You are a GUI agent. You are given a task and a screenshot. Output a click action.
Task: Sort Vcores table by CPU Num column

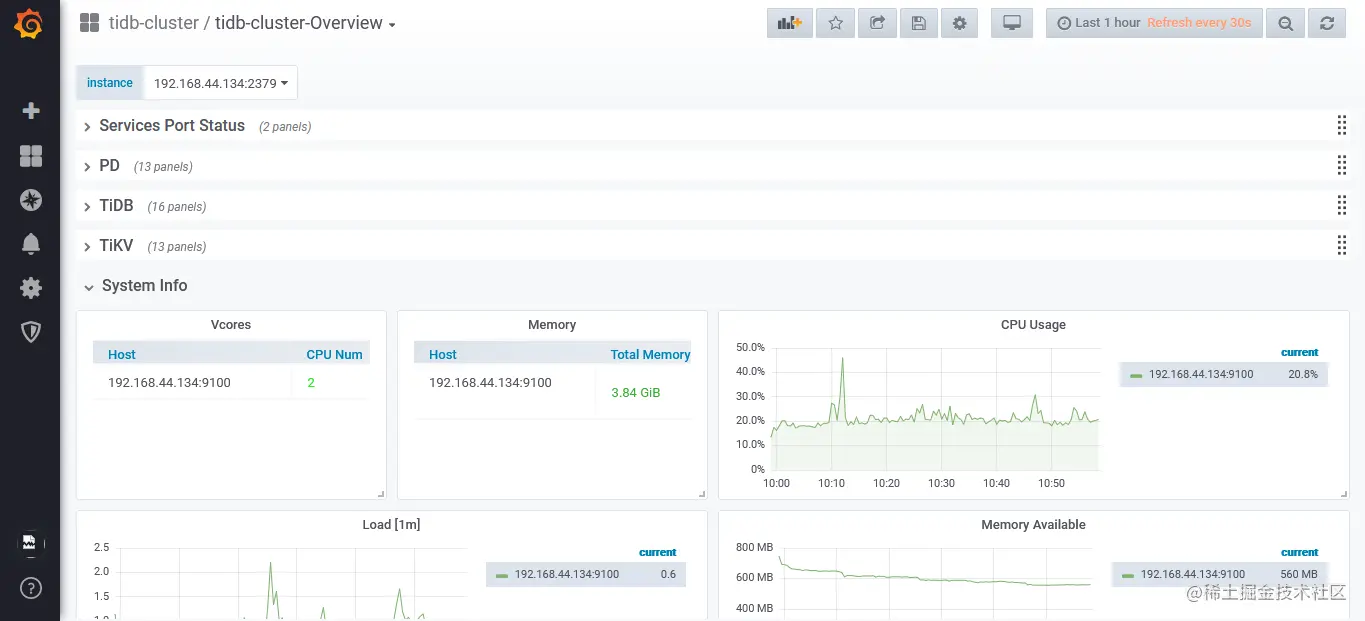point(334,354)
